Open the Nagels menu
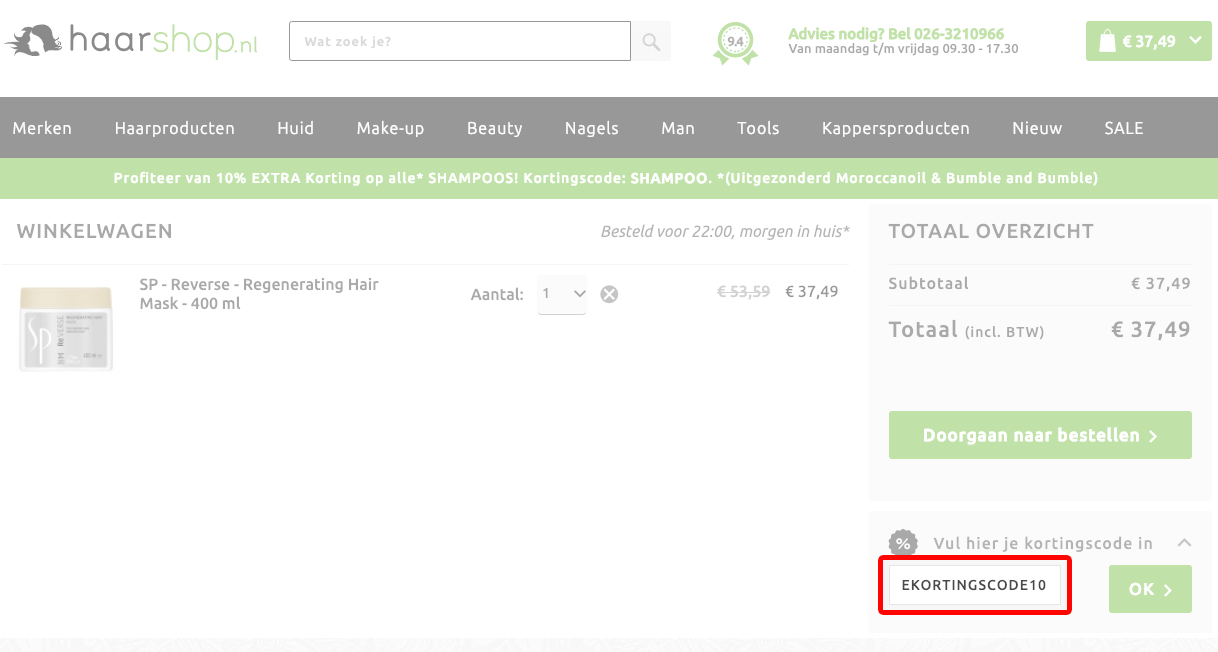The height and width of the screenshot is (652, 1218). click(592, 128)
